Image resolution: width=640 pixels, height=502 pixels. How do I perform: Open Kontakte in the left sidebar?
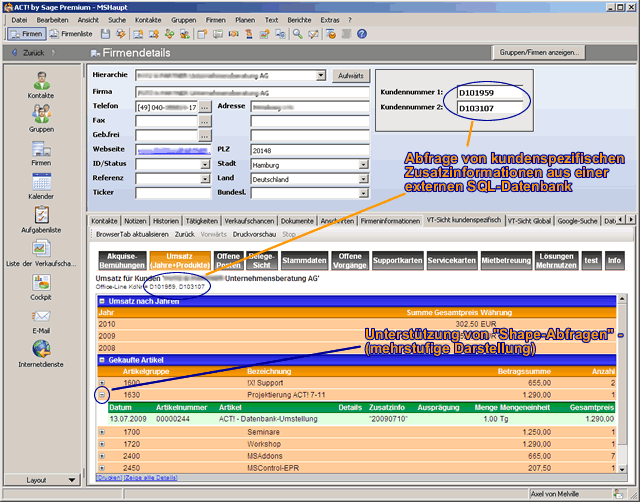(41, 81)
